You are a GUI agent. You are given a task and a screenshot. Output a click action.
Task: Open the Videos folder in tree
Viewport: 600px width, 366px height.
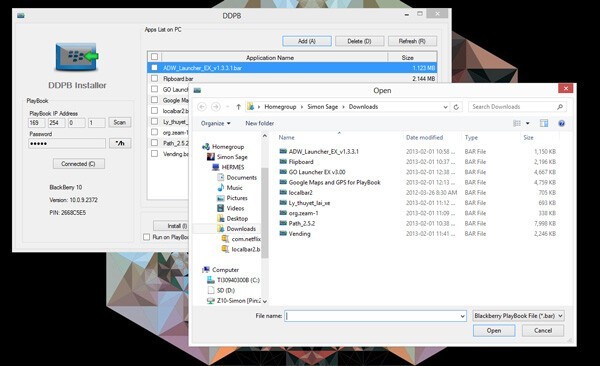tap(235, 208)
